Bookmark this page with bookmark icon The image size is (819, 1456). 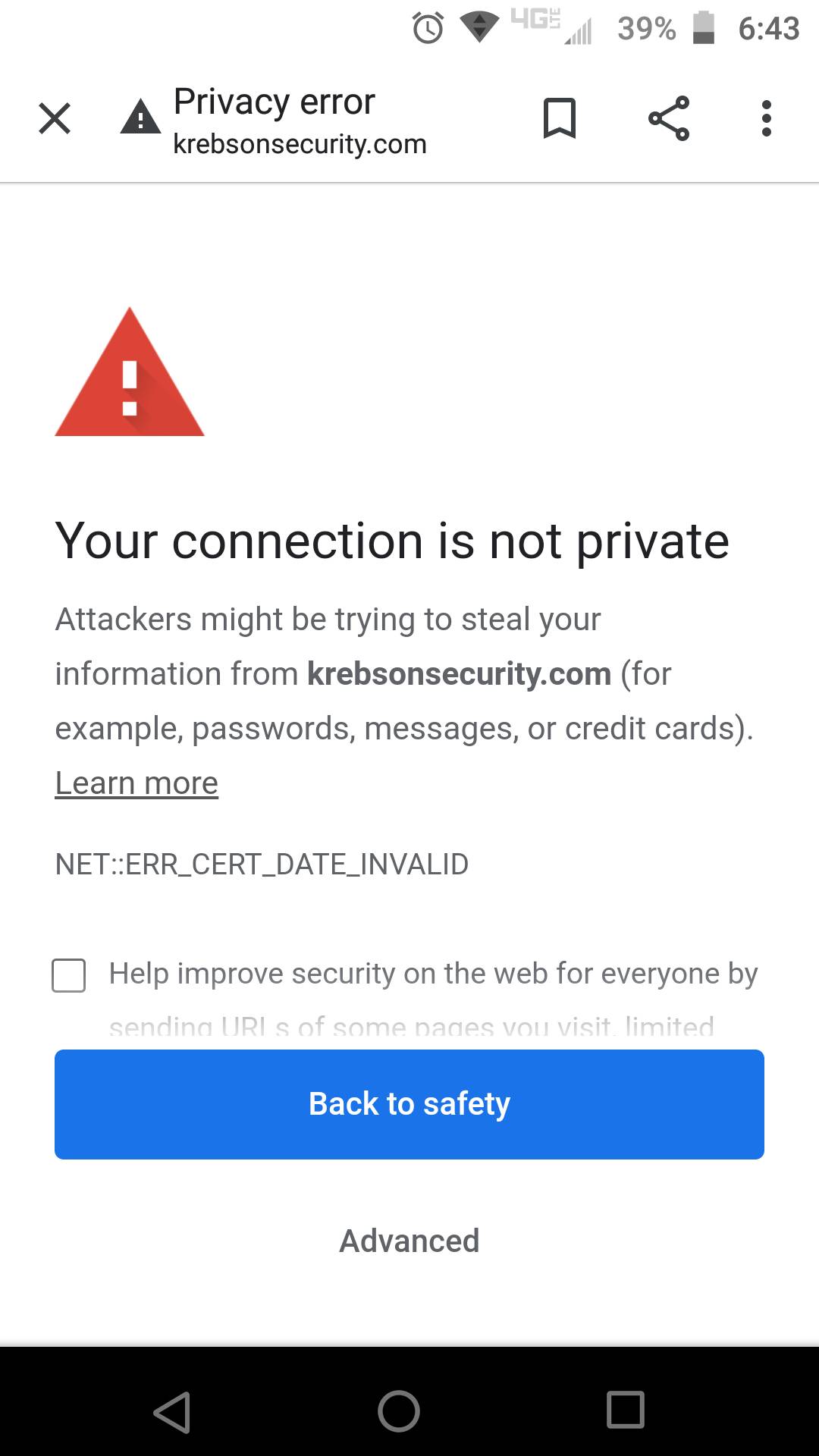[x=560, y=118]
